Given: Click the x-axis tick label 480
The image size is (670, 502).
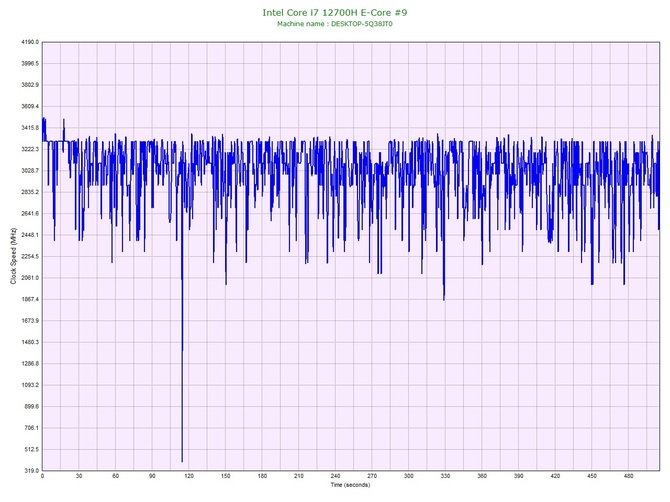Looking at the screenshot, I should pyautogui.click(x=629, y=476).
